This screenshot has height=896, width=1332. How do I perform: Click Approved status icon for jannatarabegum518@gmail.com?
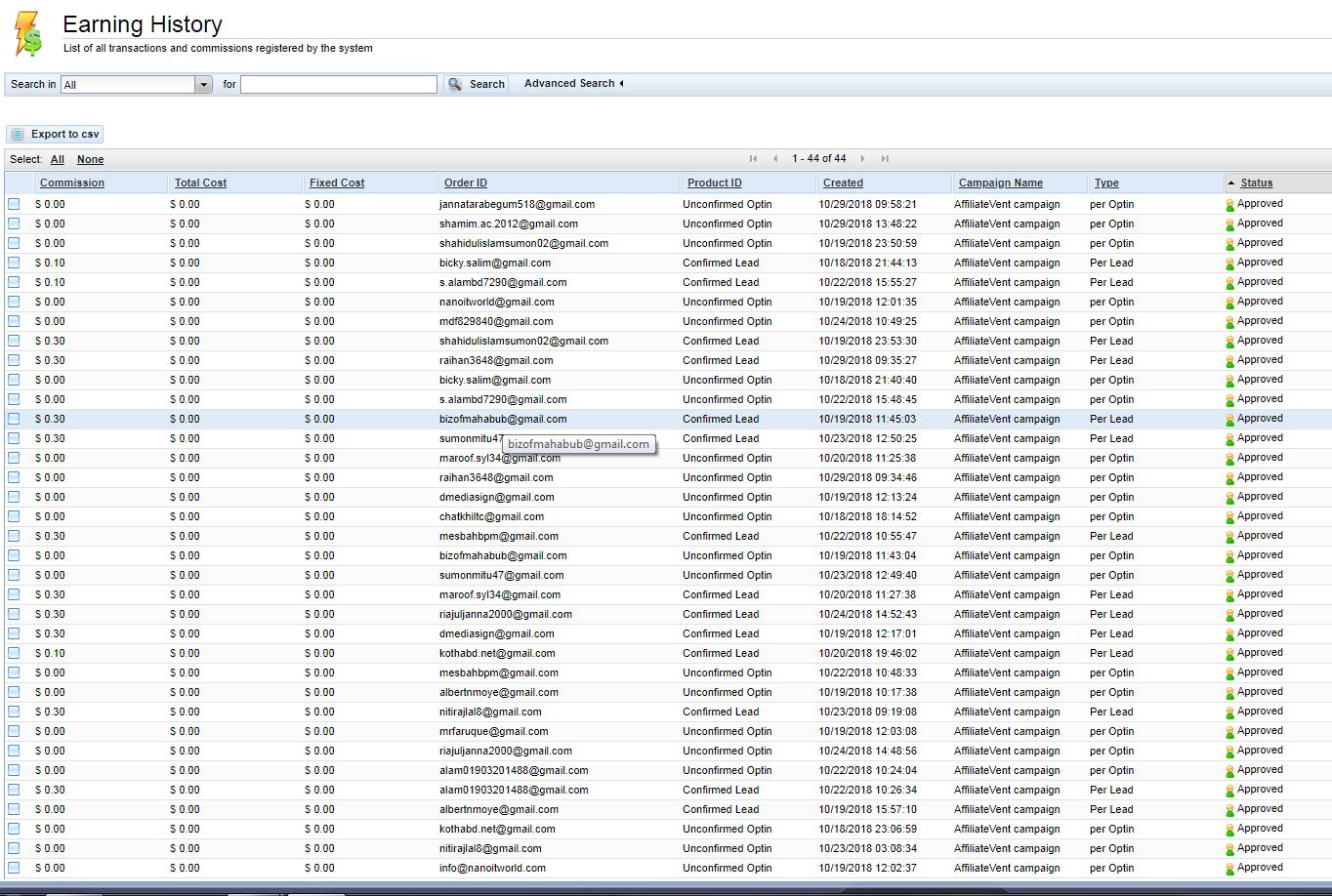pyautogui.click(x=1230, y=205)
